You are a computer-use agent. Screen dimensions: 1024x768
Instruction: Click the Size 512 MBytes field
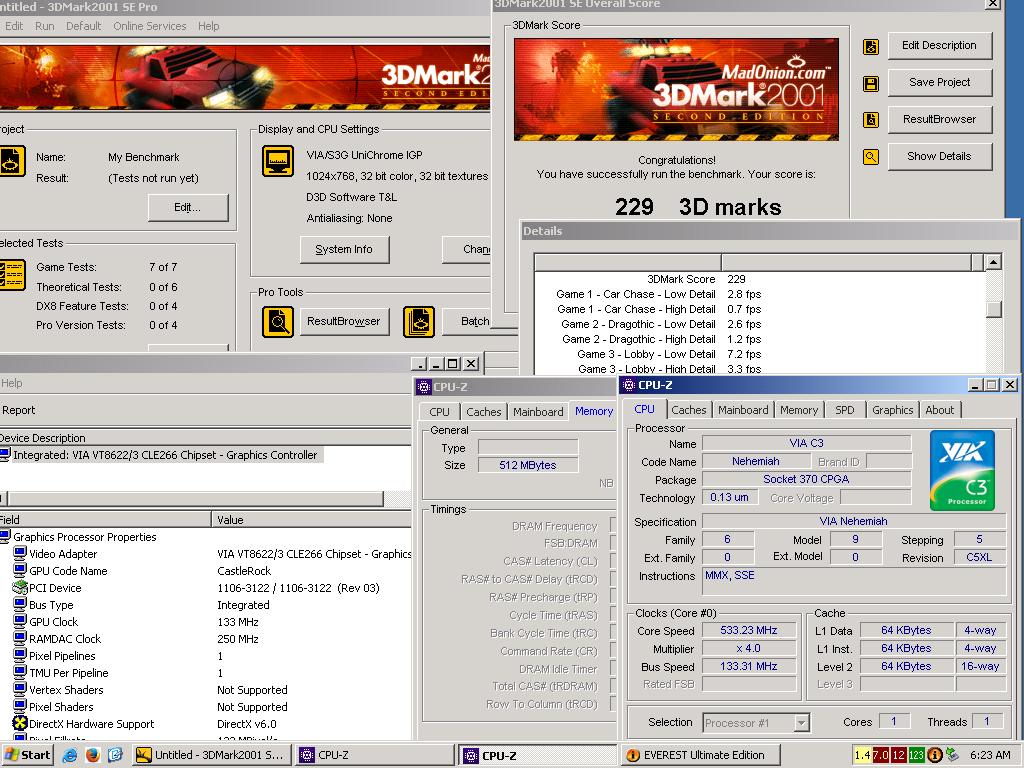[528, 465]
